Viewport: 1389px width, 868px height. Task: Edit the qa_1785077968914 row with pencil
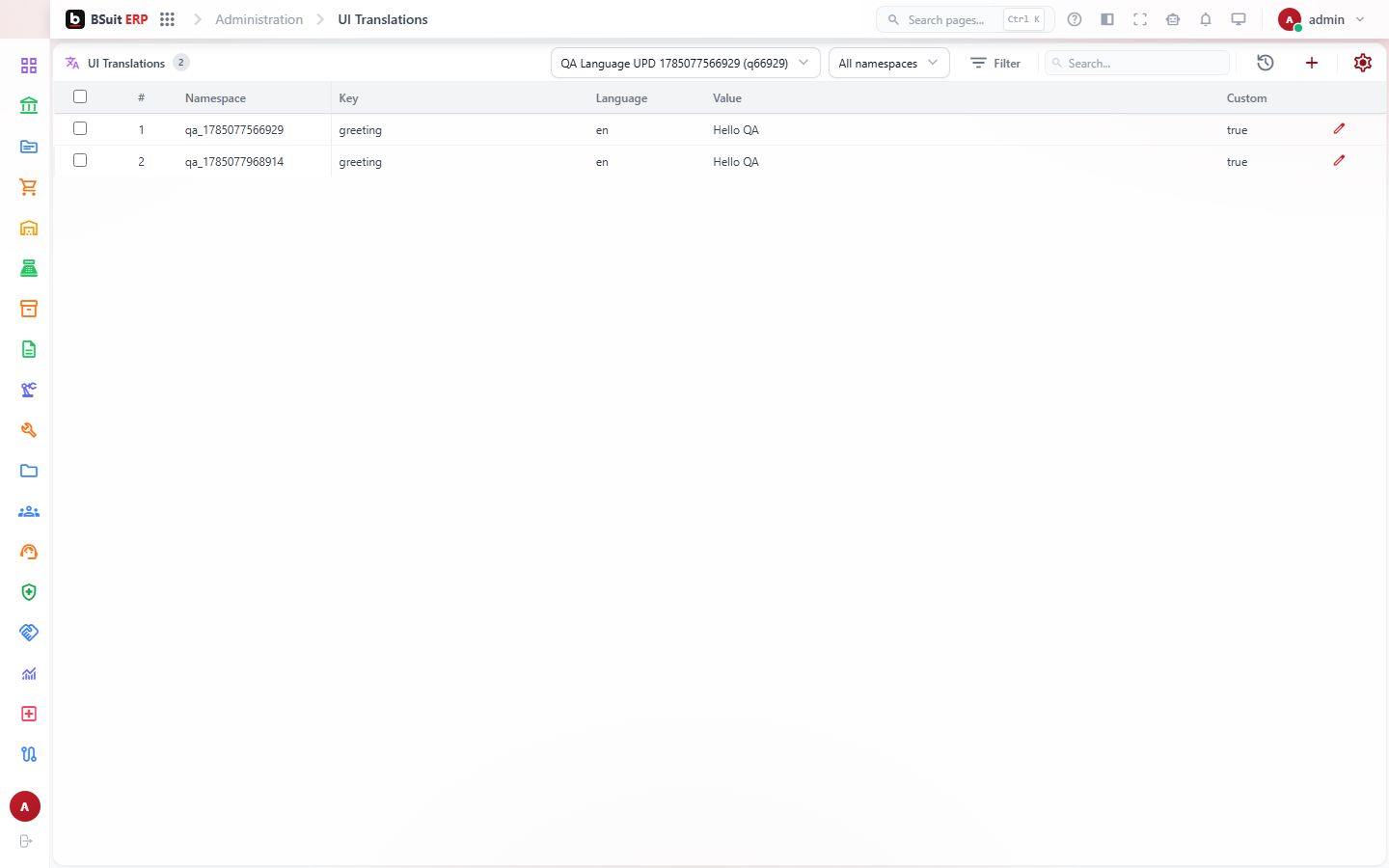point(1339,161)
